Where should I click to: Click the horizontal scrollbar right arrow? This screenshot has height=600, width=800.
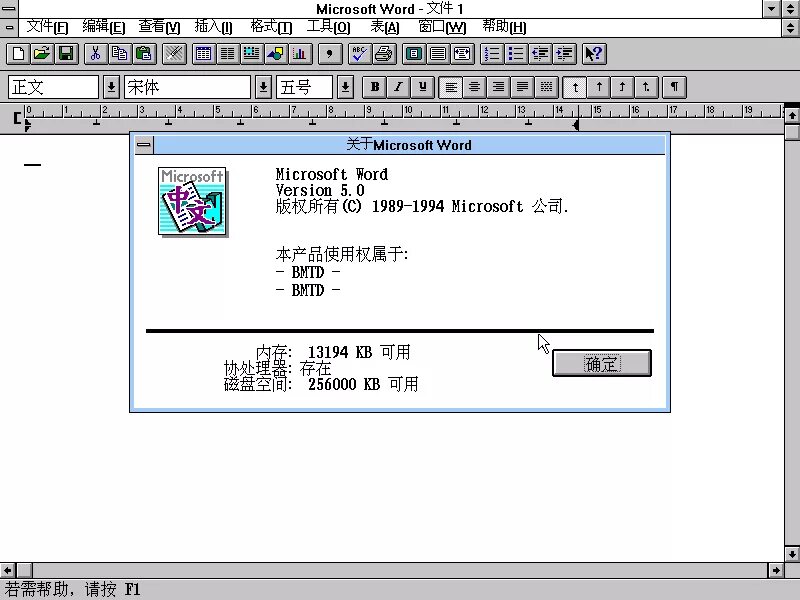tap(776, 570)
